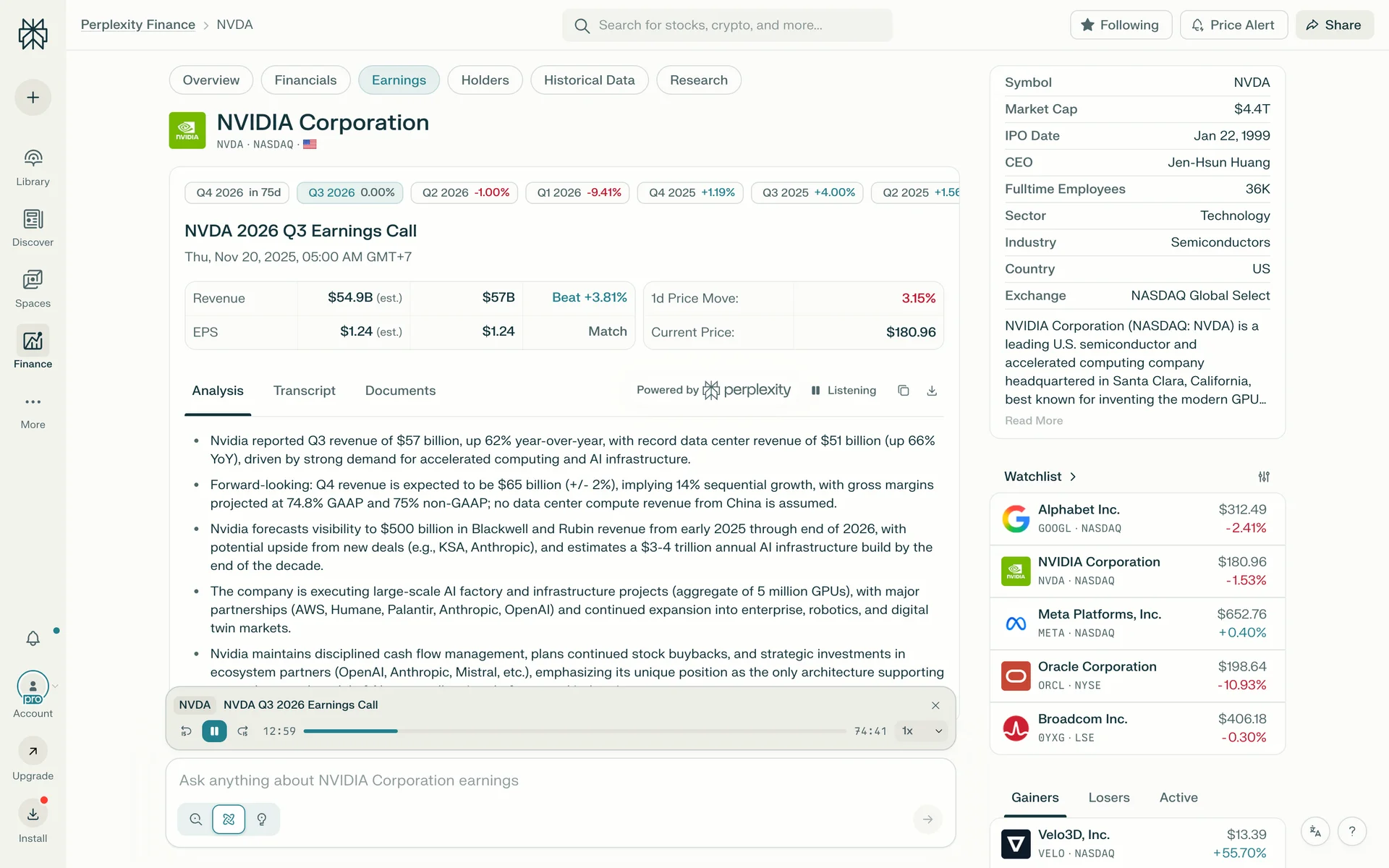Click the watchlist filter settings icon
1389x868 pixels.
point(1263,477)
